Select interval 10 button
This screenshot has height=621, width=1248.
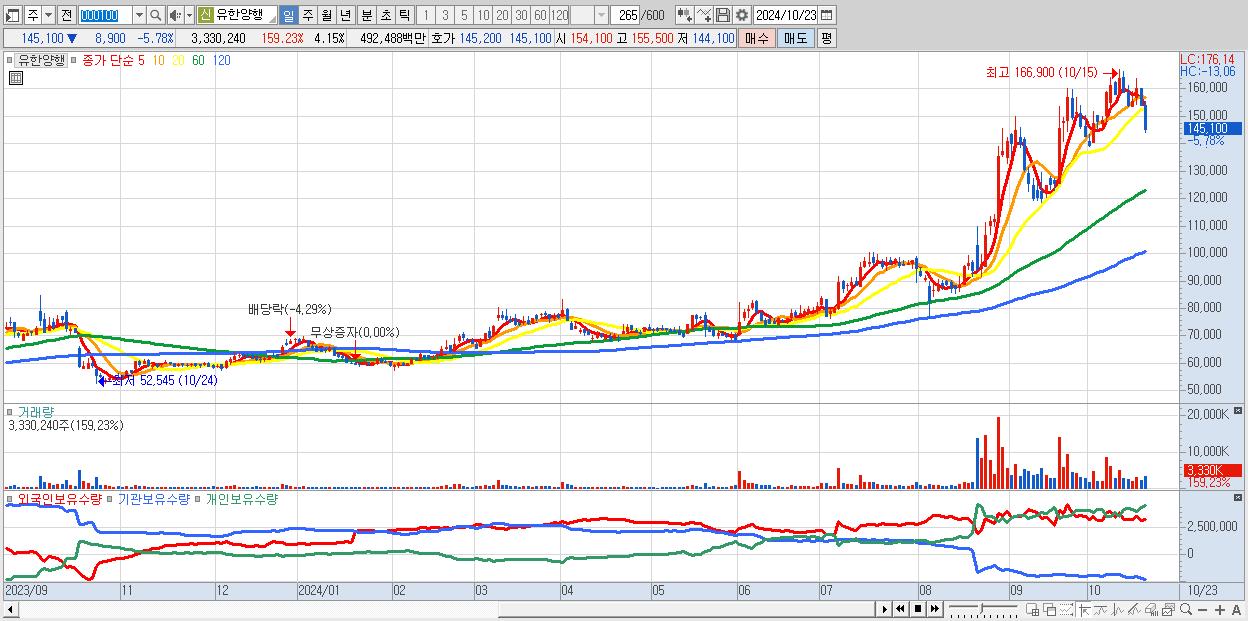(483, 15)
